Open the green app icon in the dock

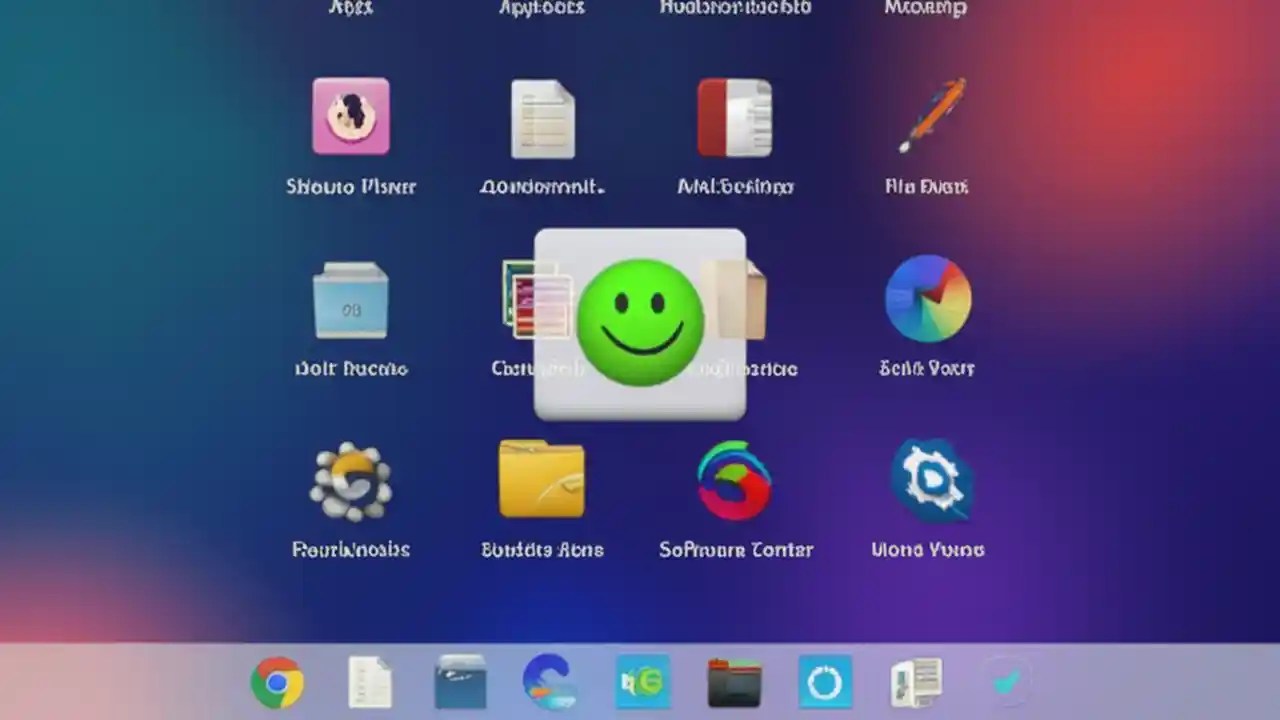pyautogui.click(x=642, y=681)
